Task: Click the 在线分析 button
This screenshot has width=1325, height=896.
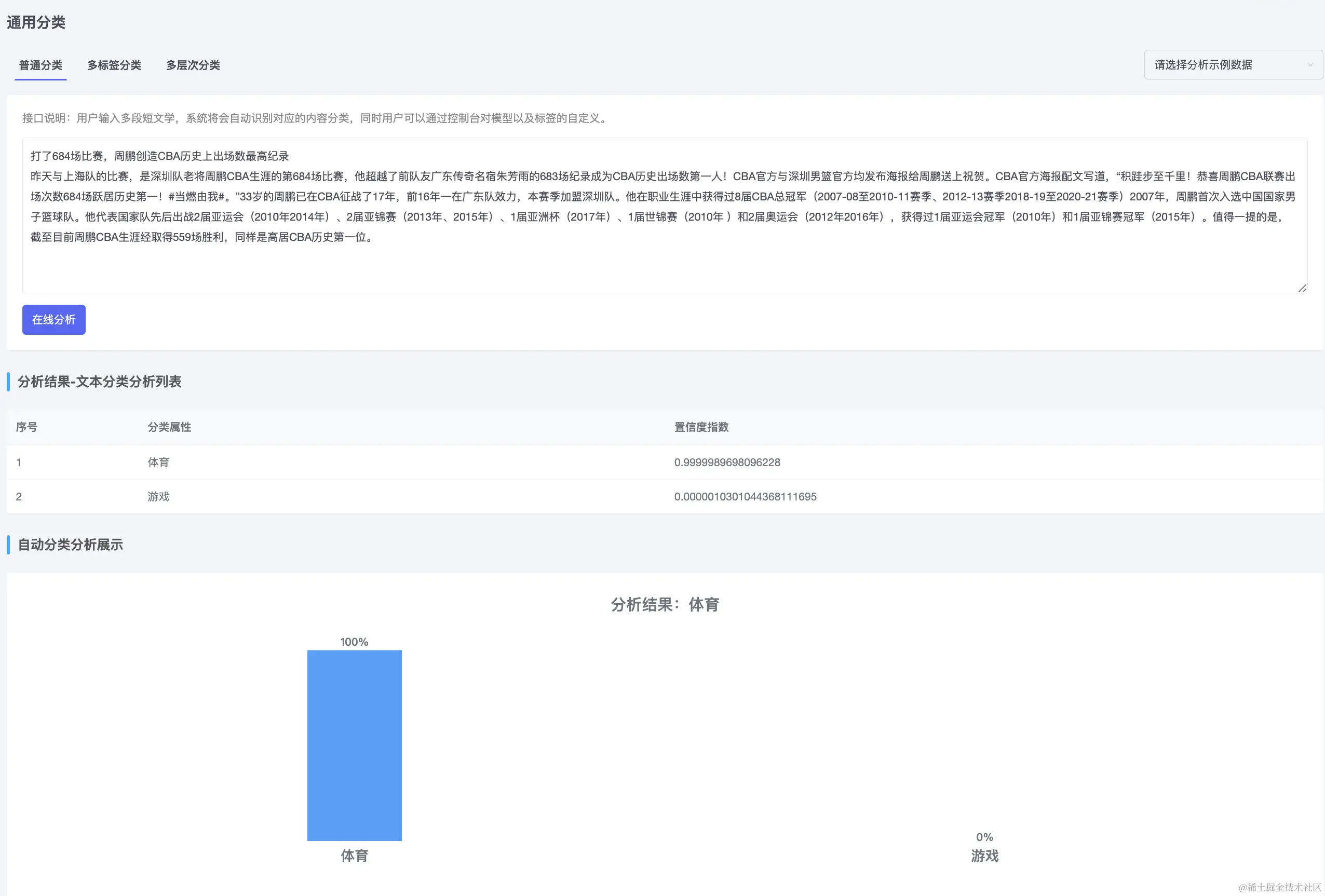Action: [53, 320]
